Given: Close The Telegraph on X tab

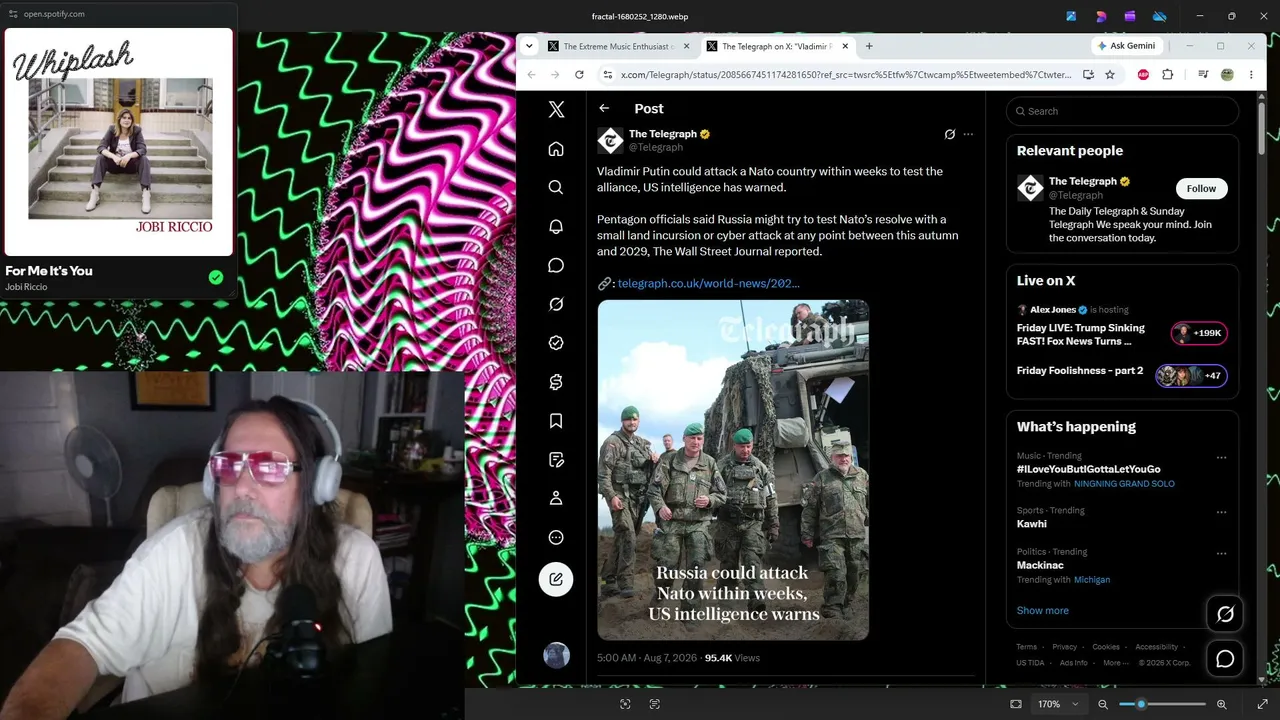Looking at the screenshot, I should tap(845, 46).
